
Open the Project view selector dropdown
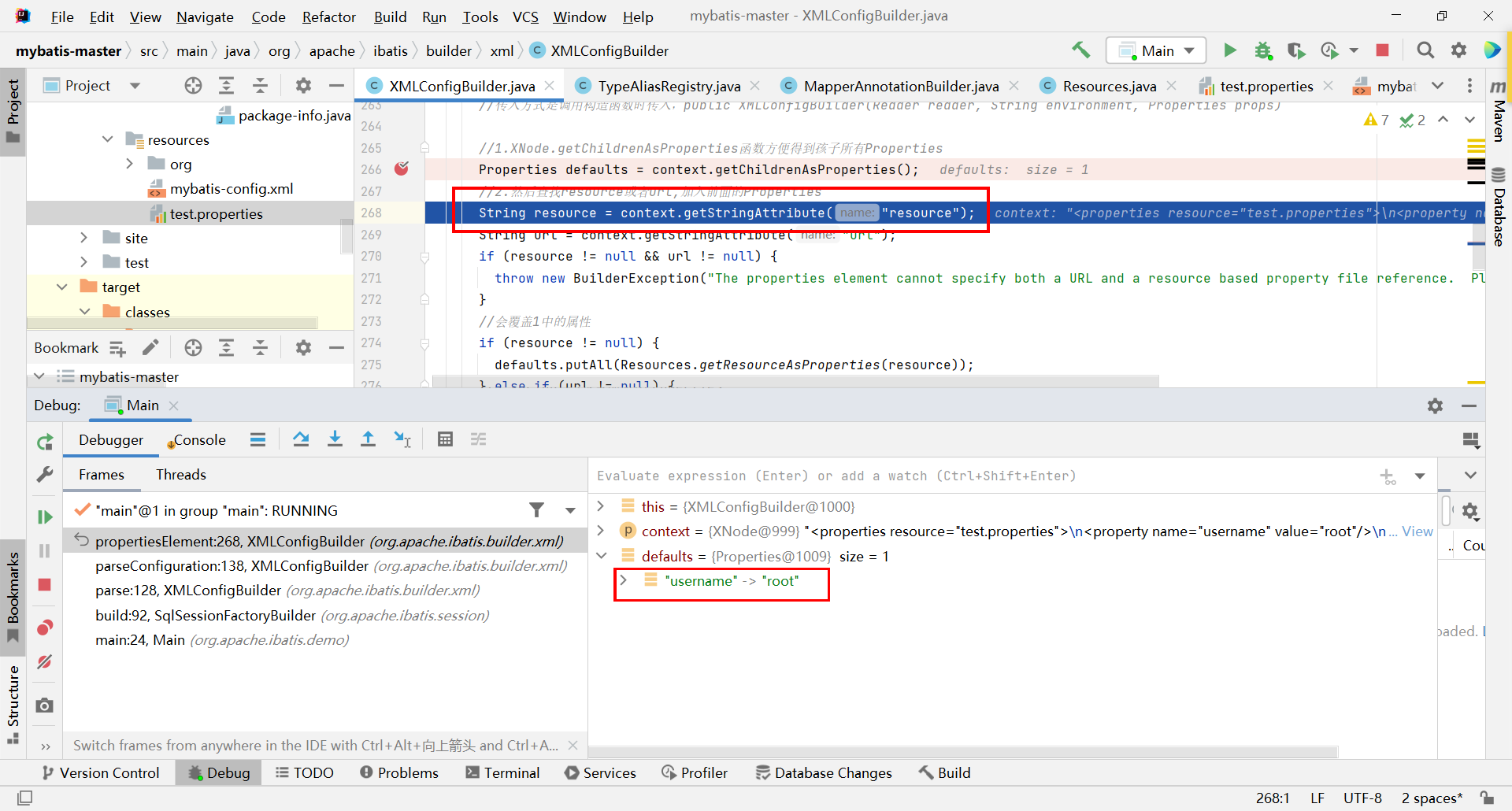coord(135,86)
